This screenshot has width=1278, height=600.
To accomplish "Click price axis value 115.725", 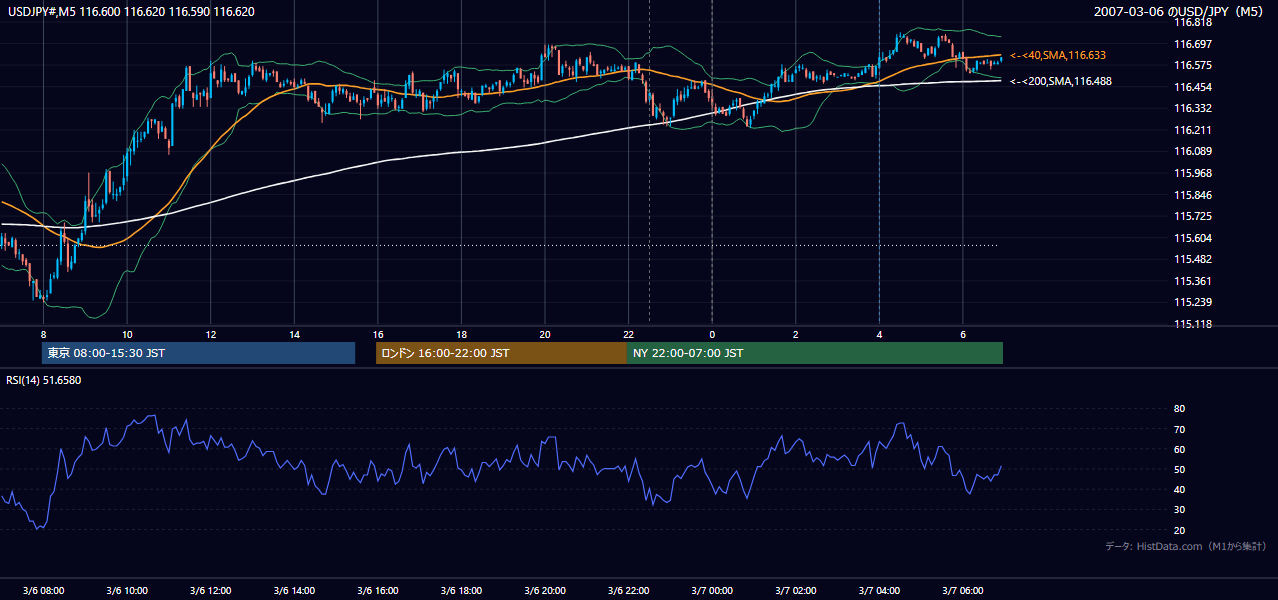I will (x=1192, y=216).
